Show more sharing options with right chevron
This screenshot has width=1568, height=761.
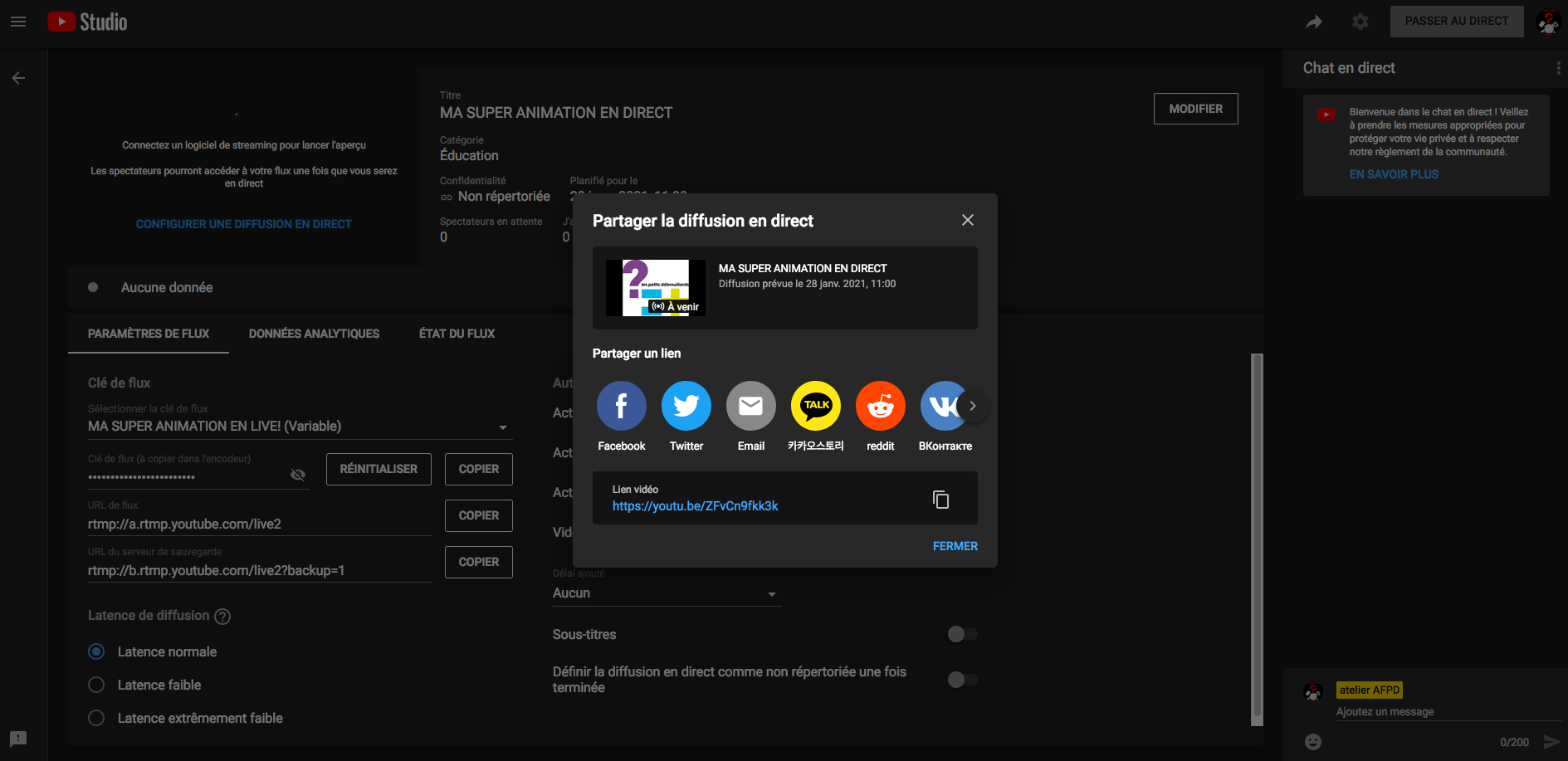973,406
